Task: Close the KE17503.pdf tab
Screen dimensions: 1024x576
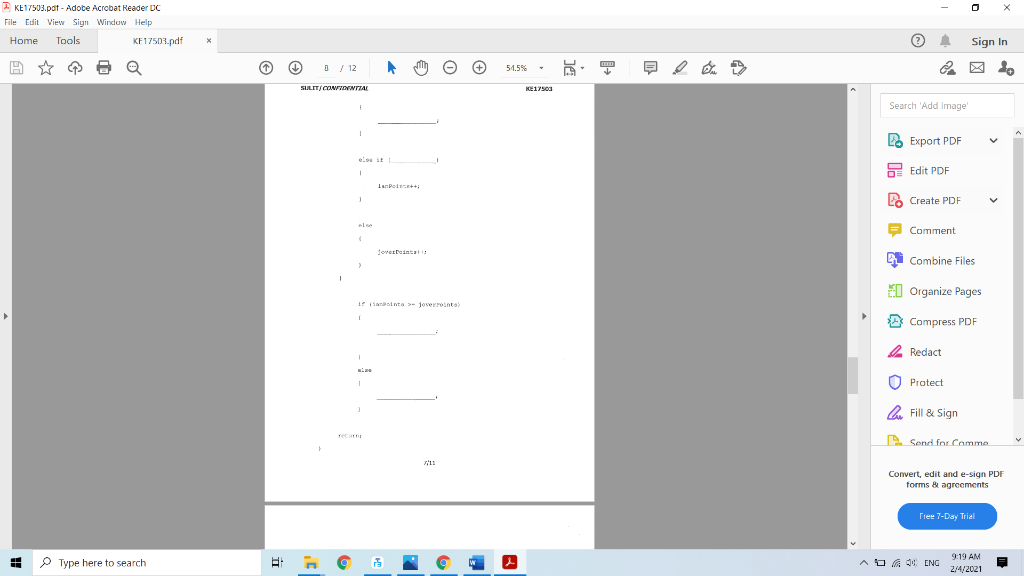Action: [209, 40]
